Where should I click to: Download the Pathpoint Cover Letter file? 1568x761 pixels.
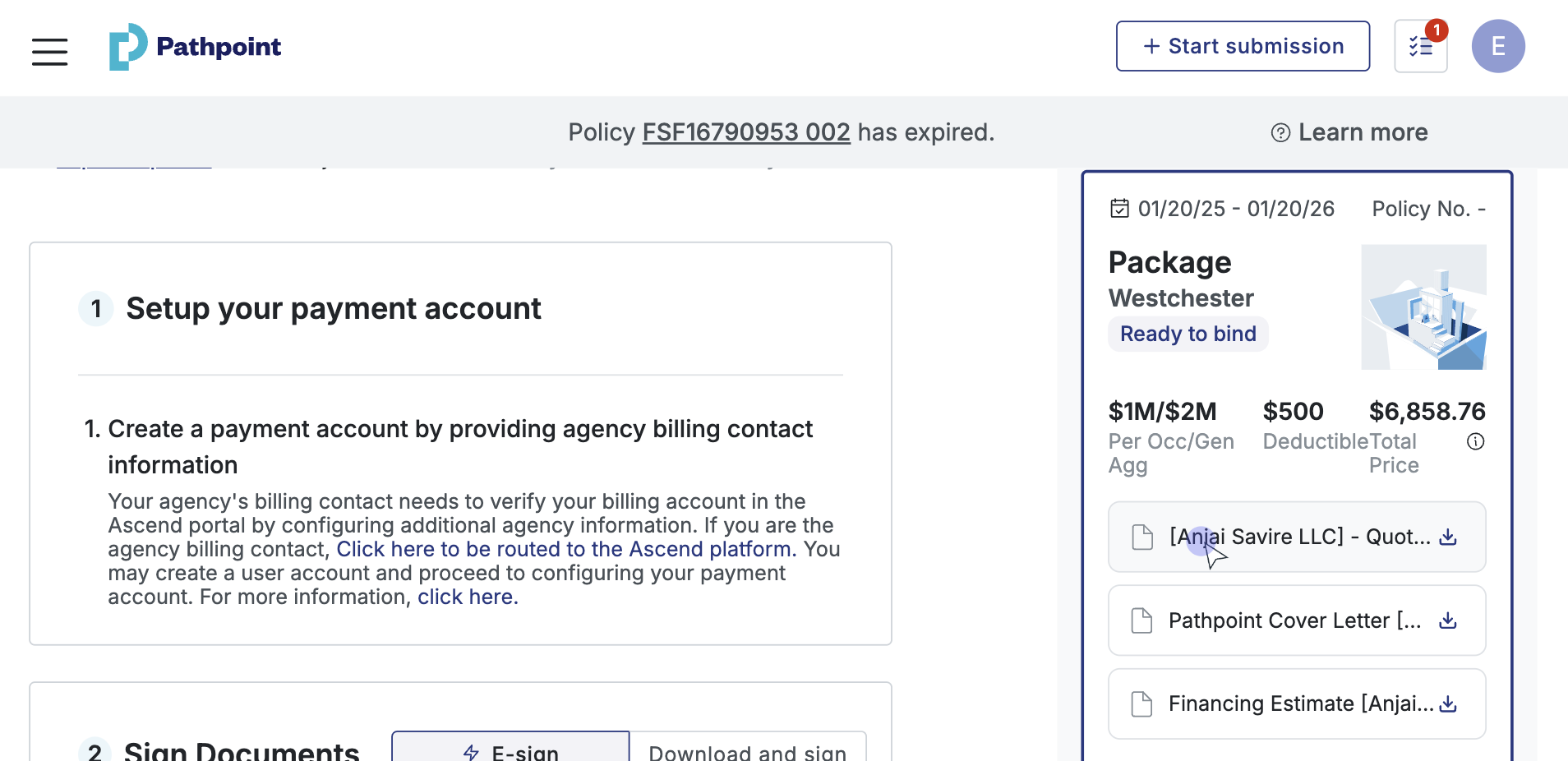click(1448, 620)
